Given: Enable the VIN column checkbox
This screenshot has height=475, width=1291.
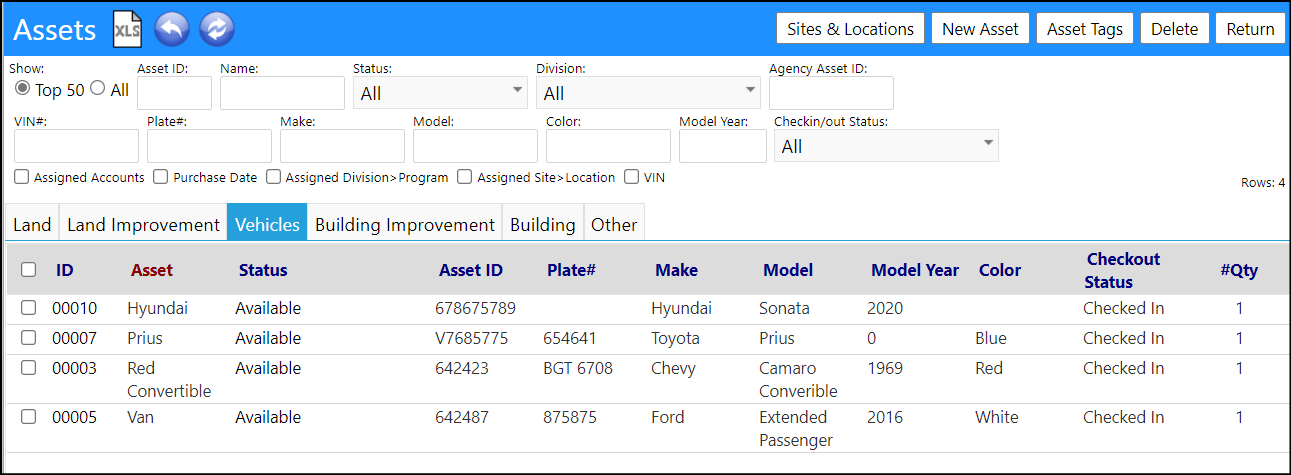Looking at the screenshot, I should (x=632, y=177).
